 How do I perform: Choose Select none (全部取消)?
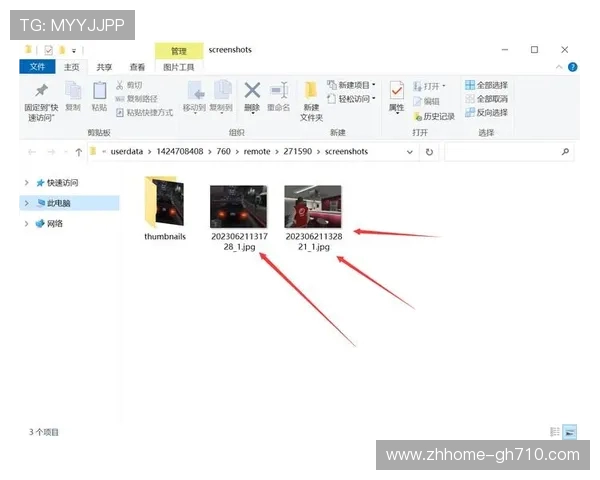(x=486, y=99)
